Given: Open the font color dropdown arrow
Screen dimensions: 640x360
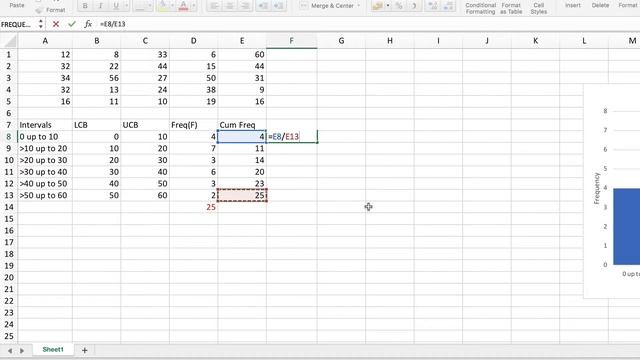Looking at the screenshot, I should [x=193, y=6].
